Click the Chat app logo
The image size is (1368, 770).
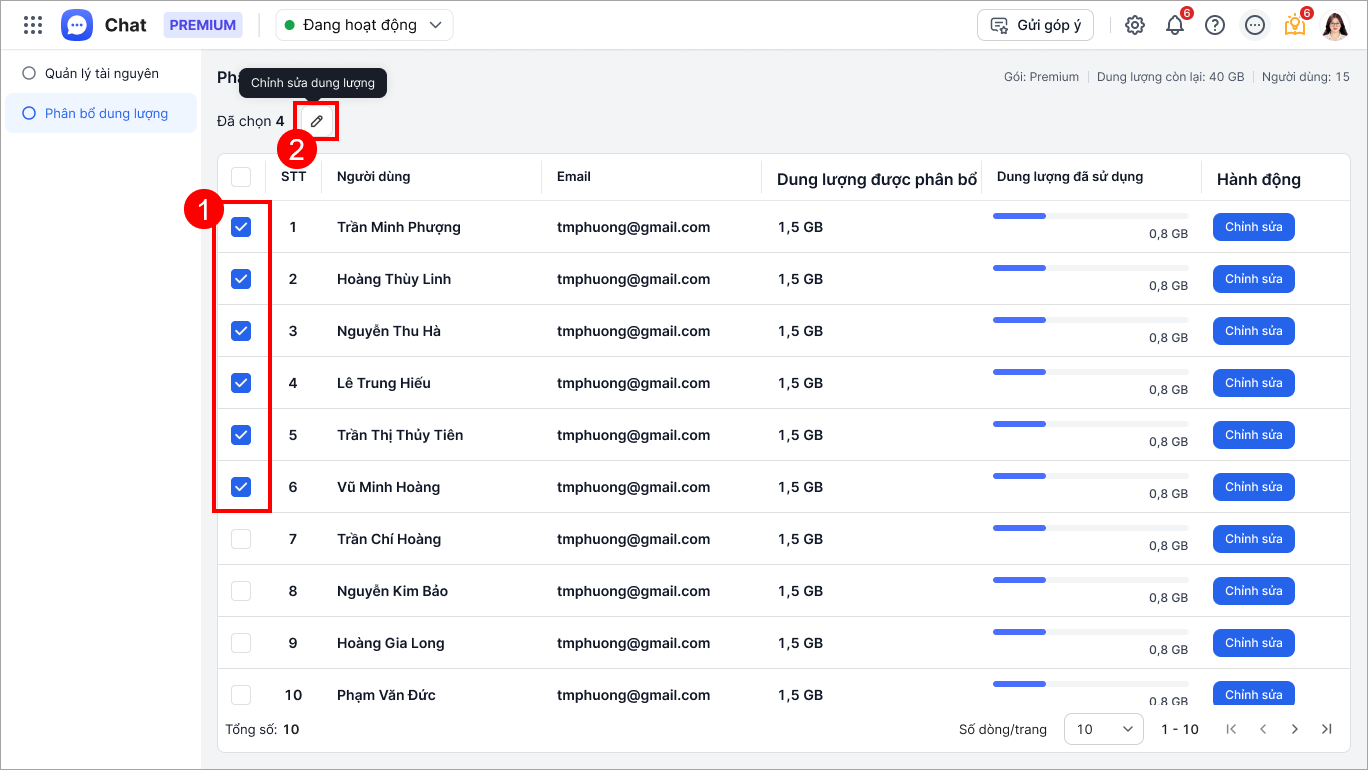(x=77, y=25)
